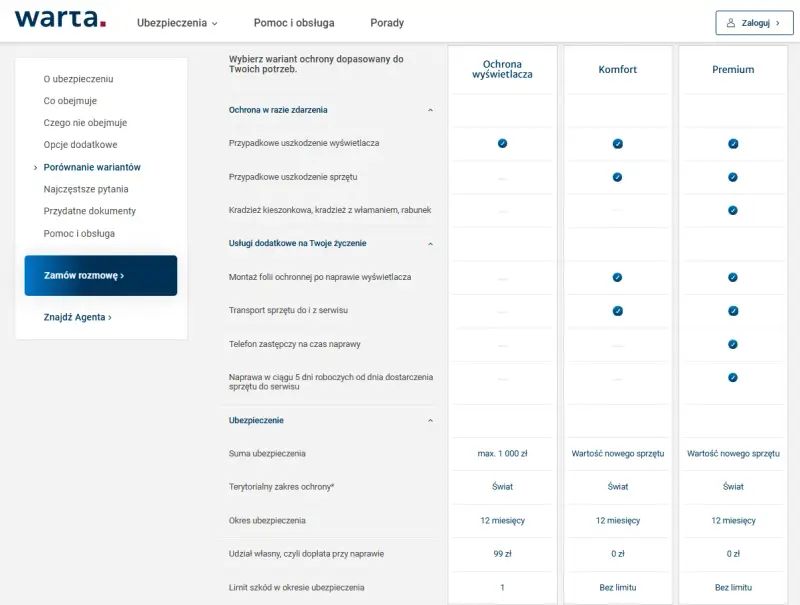Click Komfort checkmark for montaż folii ochronnej
Screen dimensions: 800x605
click(x=617, y=278)
